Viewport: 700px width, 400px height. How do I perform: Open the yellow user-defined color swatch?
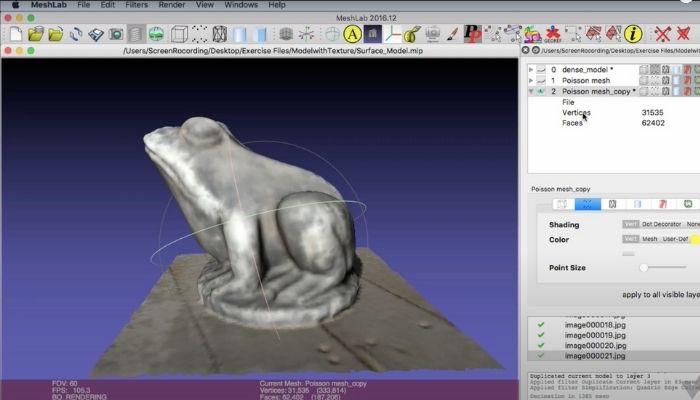695,239
